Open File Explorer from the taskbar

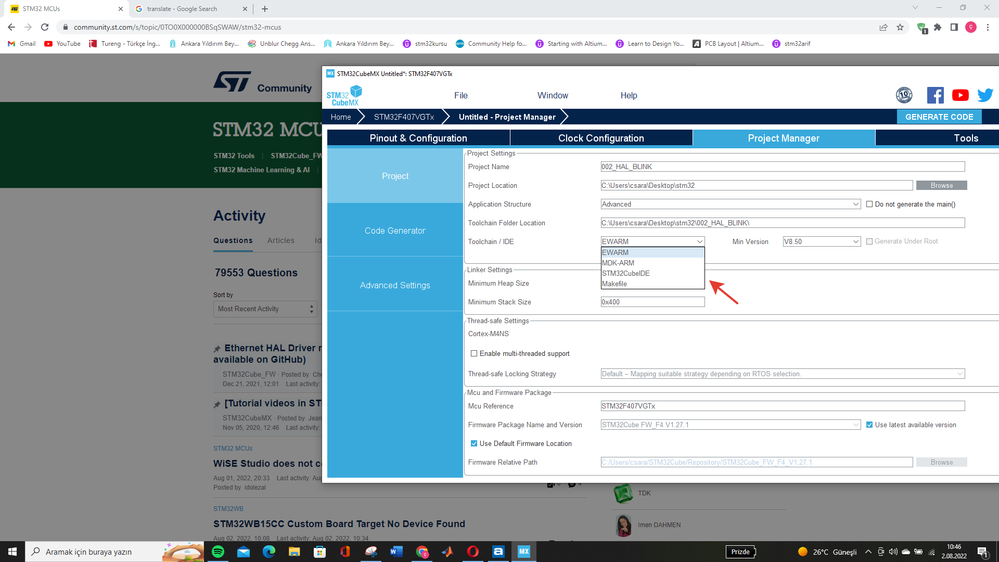(294, 552)
